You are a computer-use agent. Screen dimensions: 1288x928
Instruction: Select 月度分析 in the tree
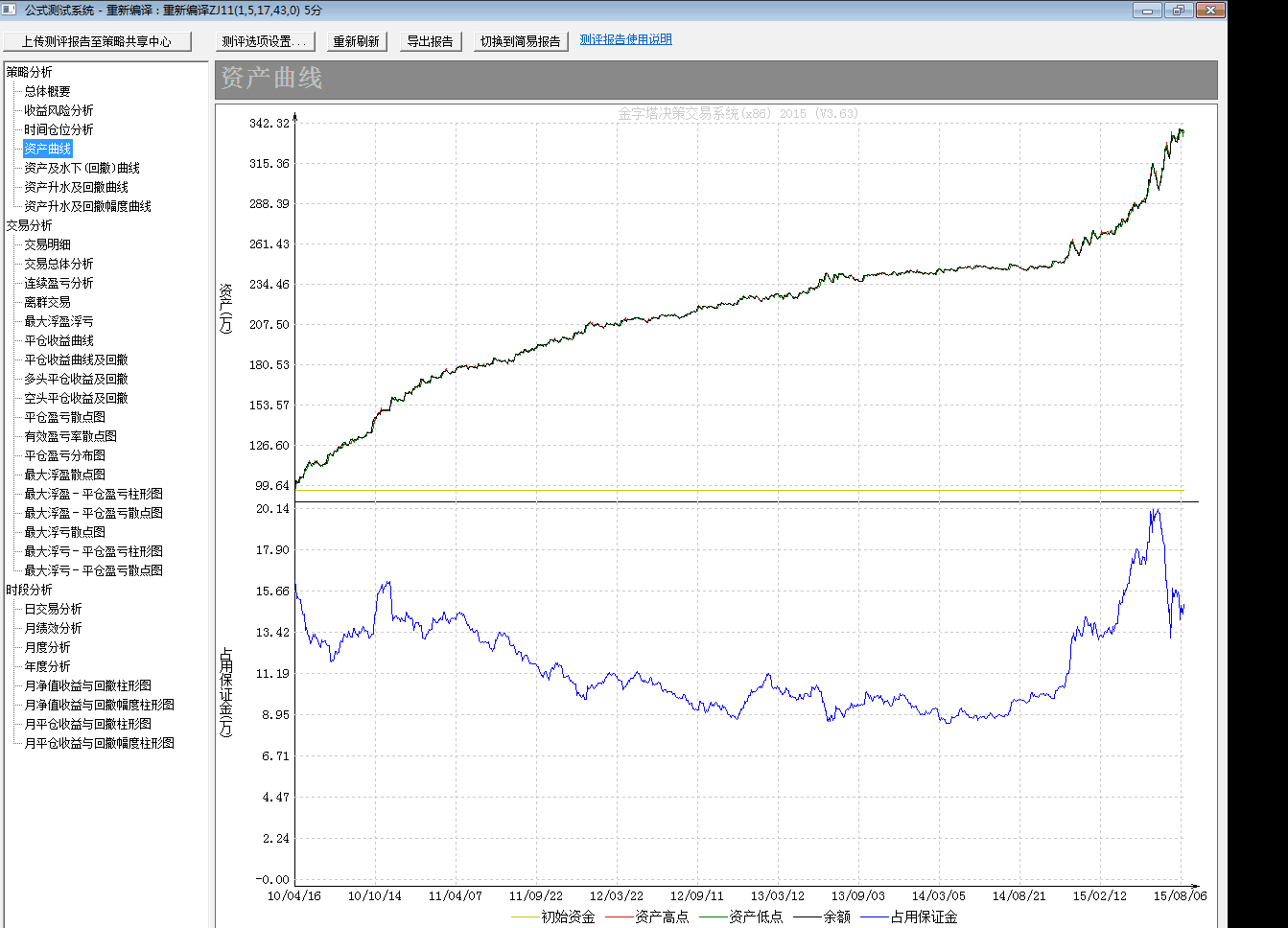point(47,647)
